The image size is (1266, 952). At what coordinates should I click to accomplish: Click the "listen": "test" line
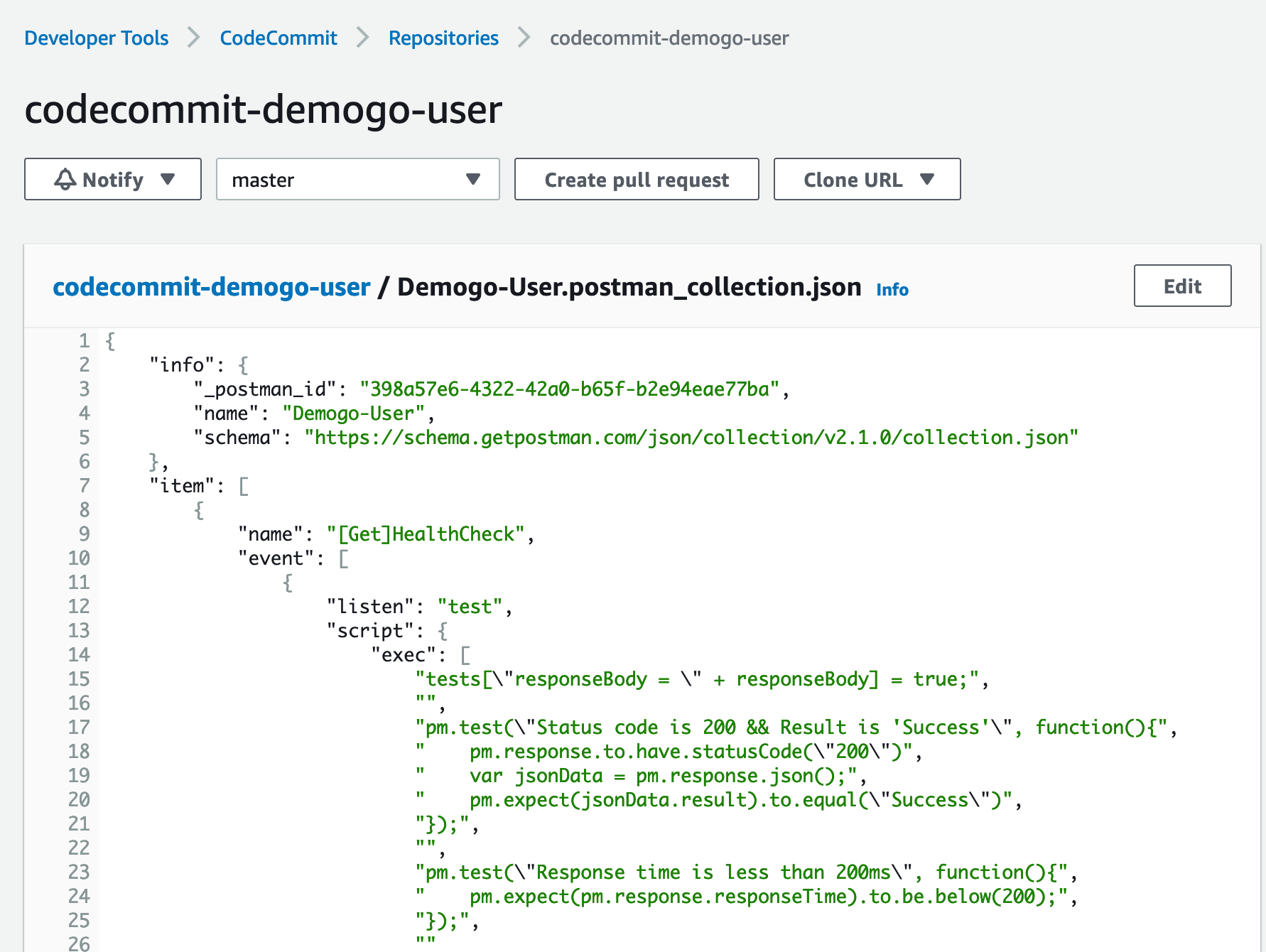(x=419, y=607)
